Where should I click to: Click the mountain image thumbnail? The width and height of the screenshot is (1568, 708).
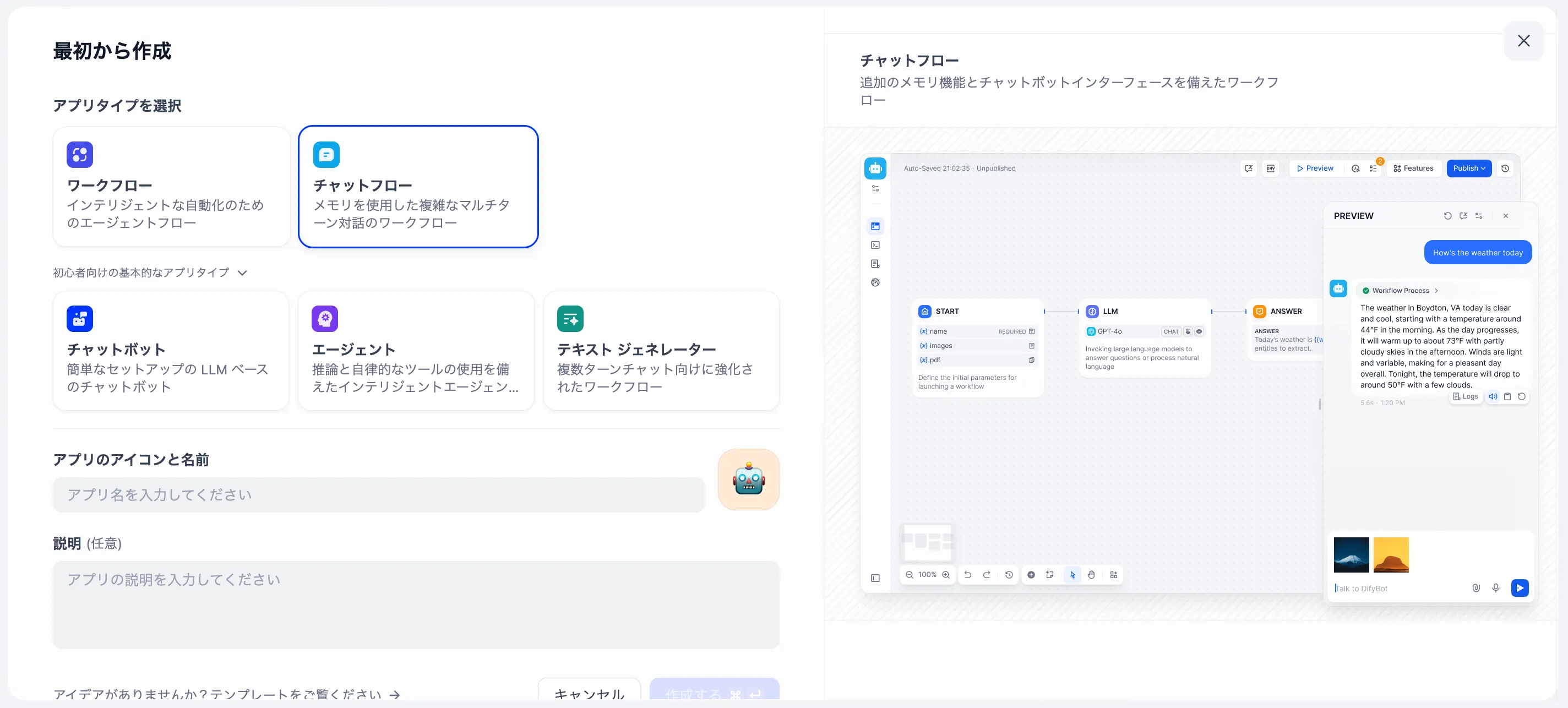(1351, 554)
